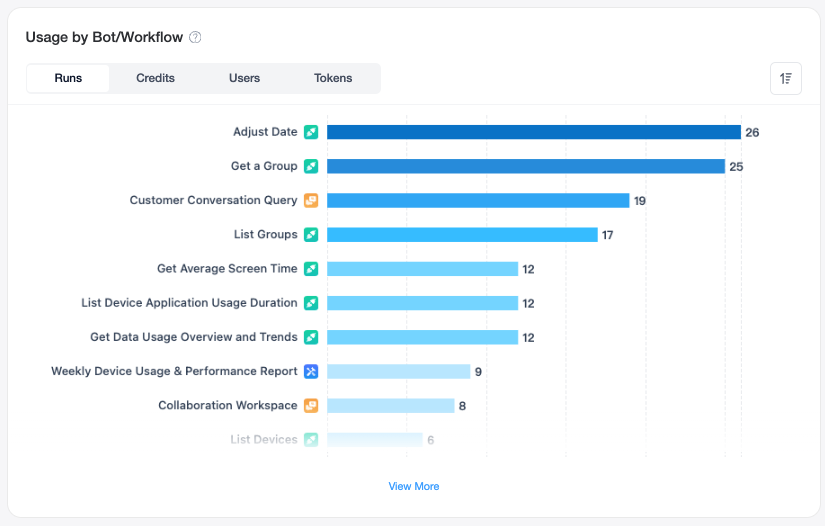
Task: Click the Adjust Date bar with 26 runs
Action: tap(534, 132)
